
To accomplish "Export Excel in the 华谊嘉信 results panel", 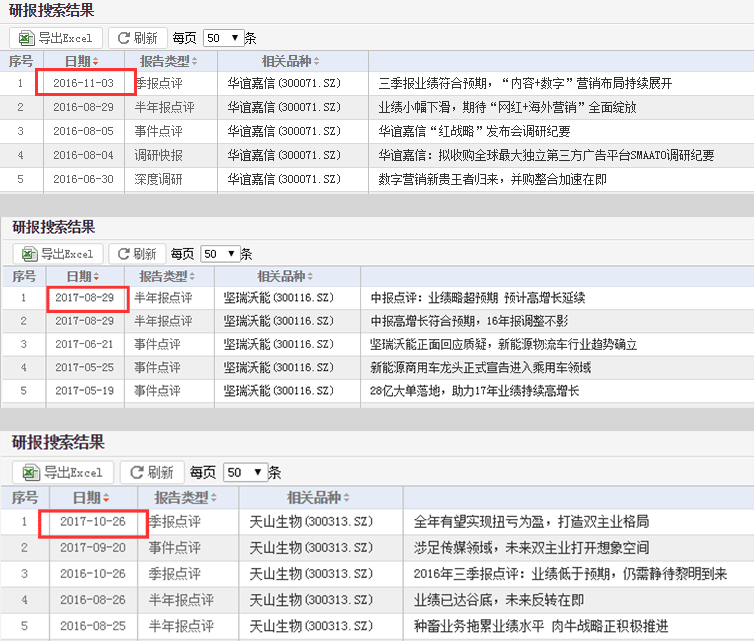I will (56, 38).
